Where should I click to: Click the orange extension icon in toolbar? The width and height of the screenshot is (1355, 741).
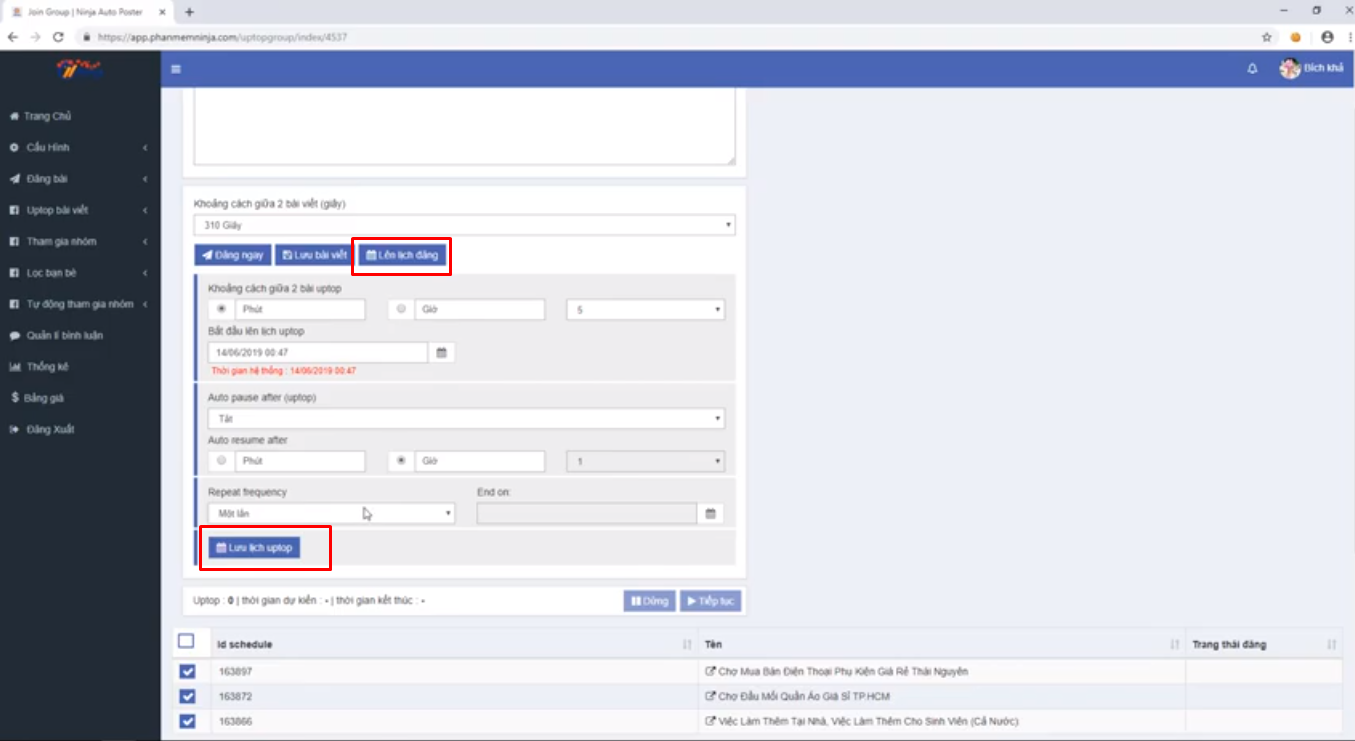pos(1295,37)
